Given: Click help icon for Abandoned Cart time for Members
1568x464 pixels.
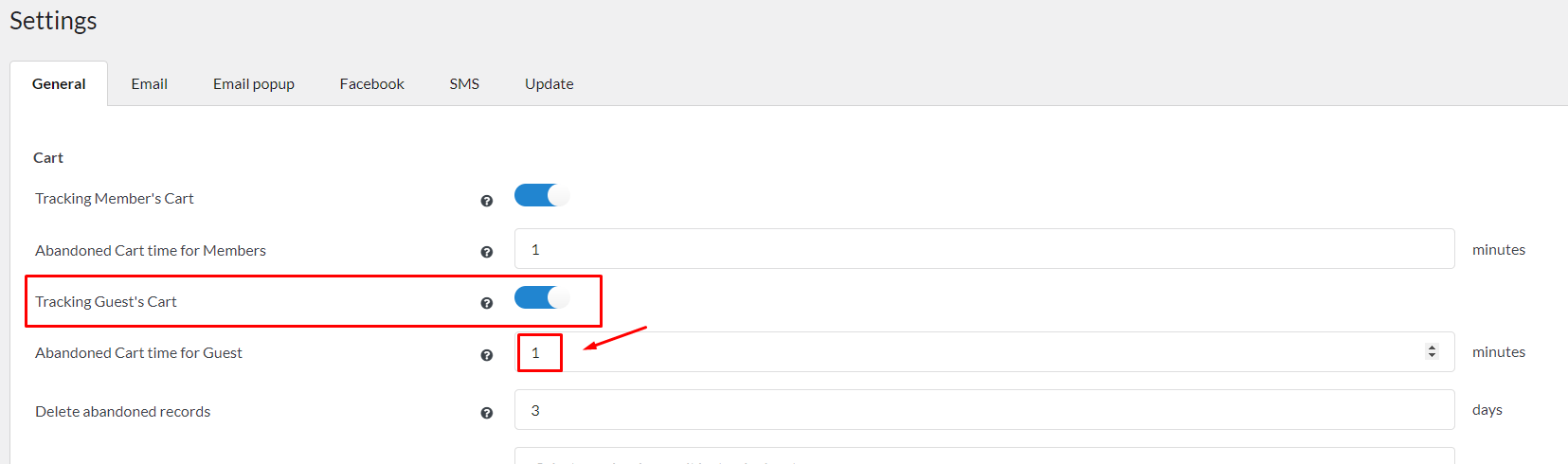Looking at the screenshot, I should (487, 252).
